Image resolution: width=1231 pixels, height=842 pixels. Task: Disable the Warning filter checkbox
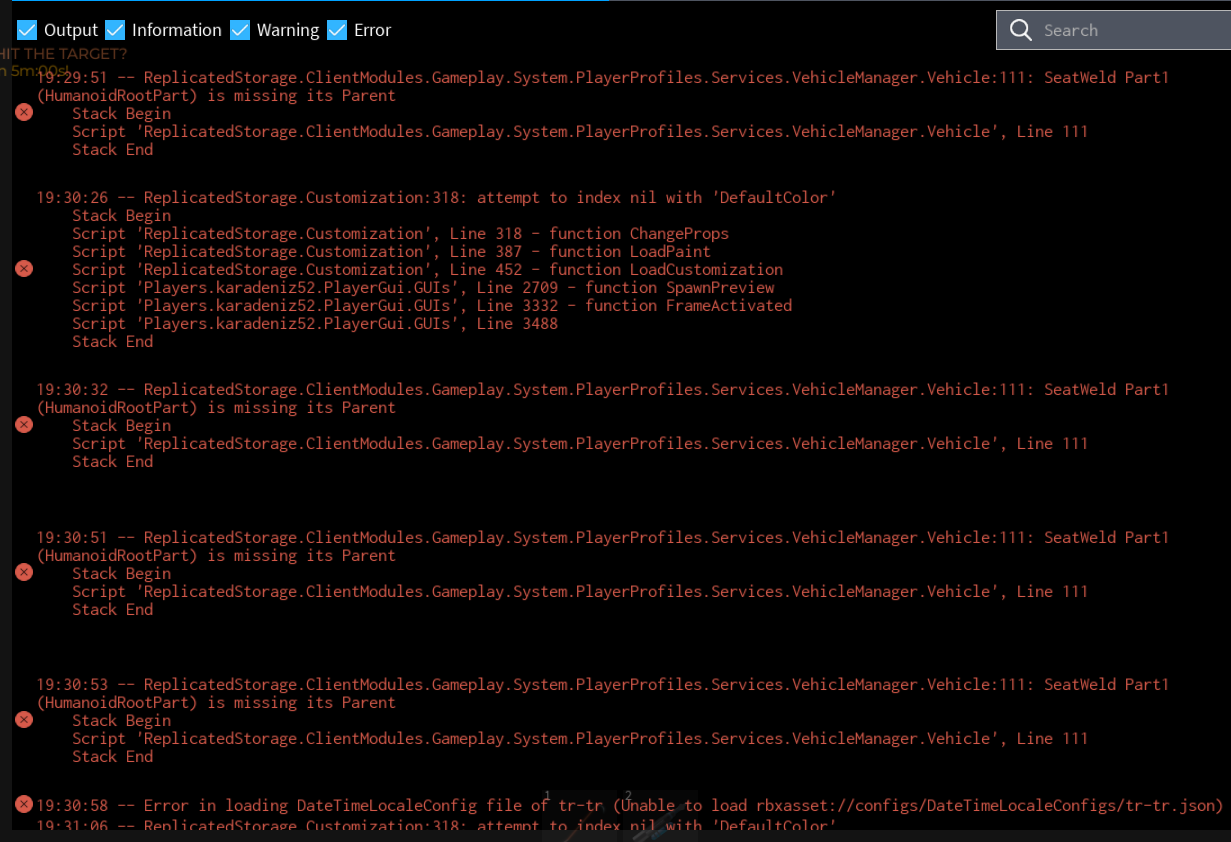point(240,30)
